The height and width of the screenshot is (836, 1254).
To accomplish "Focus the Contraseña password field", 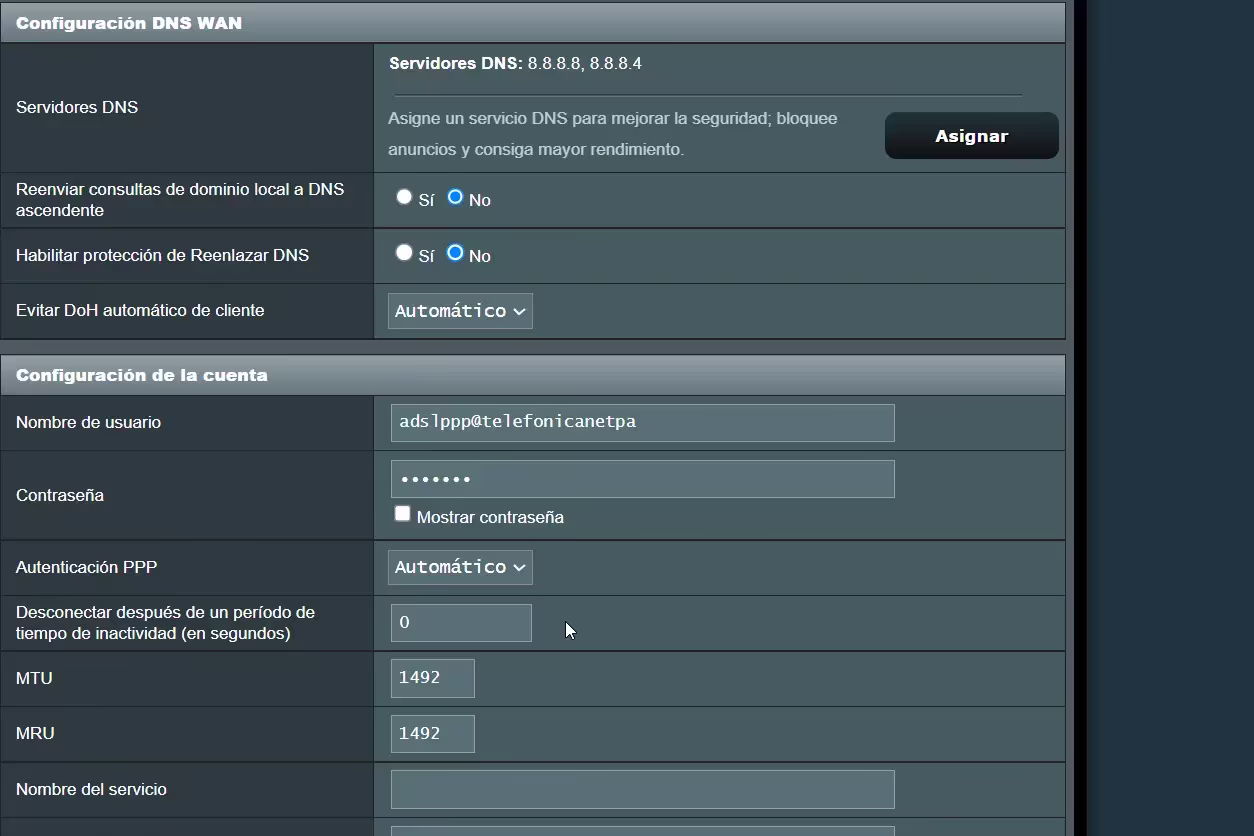I will [x=642, y=479].
